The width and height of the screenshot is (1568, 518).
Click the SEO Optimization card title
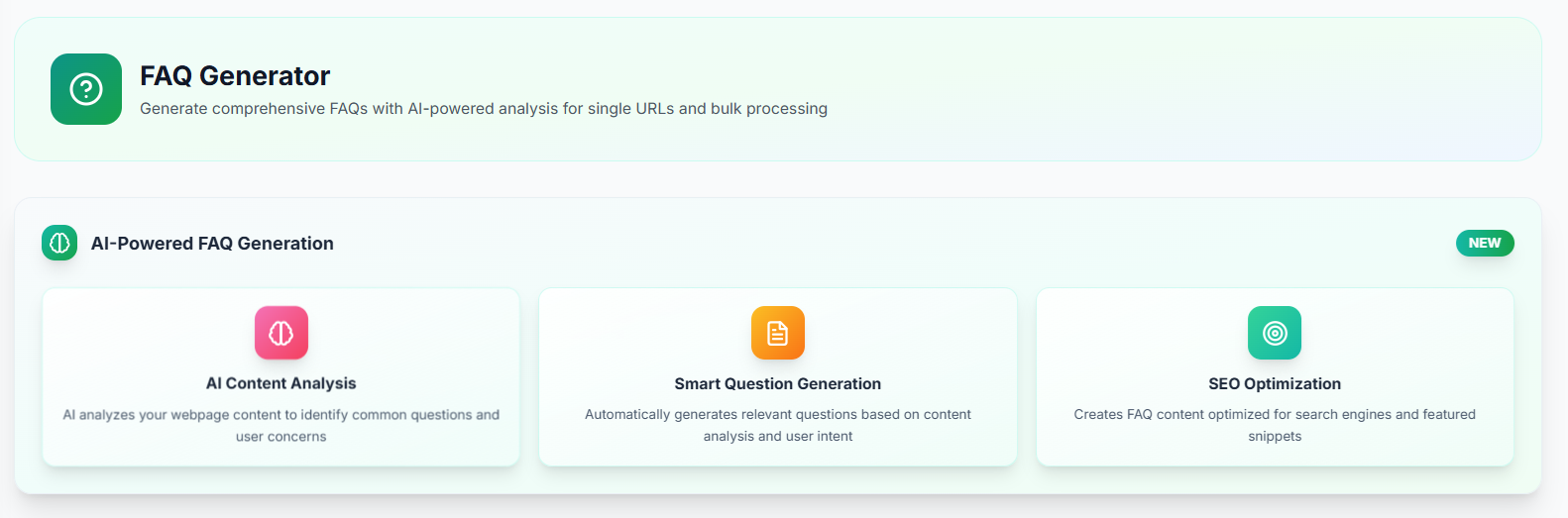click(x=1275, y=383)
